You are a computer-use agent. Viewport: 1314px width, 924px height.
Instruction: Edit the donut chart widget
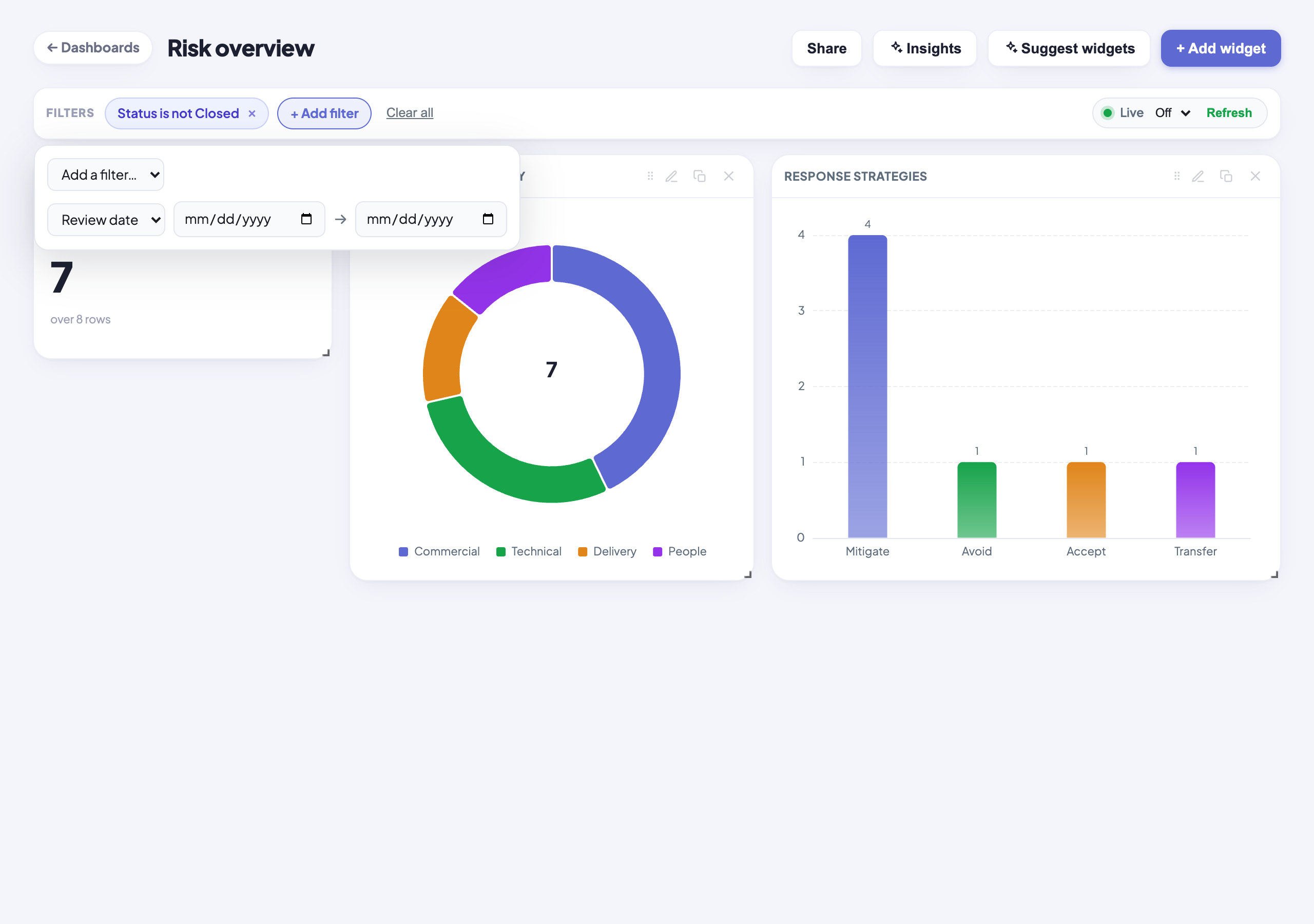click(x=671, y=176)
